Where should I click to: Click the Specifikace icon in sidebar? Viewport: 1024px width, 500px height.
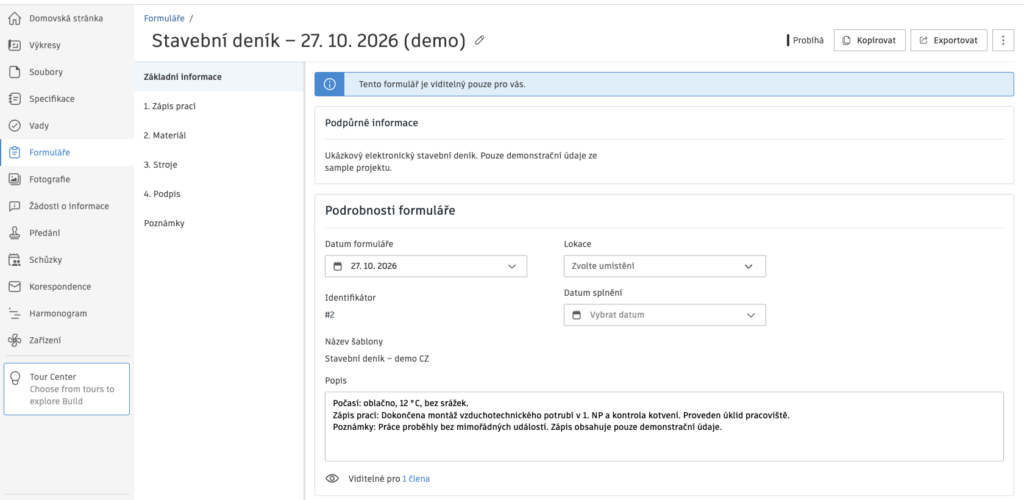(14, 99)
